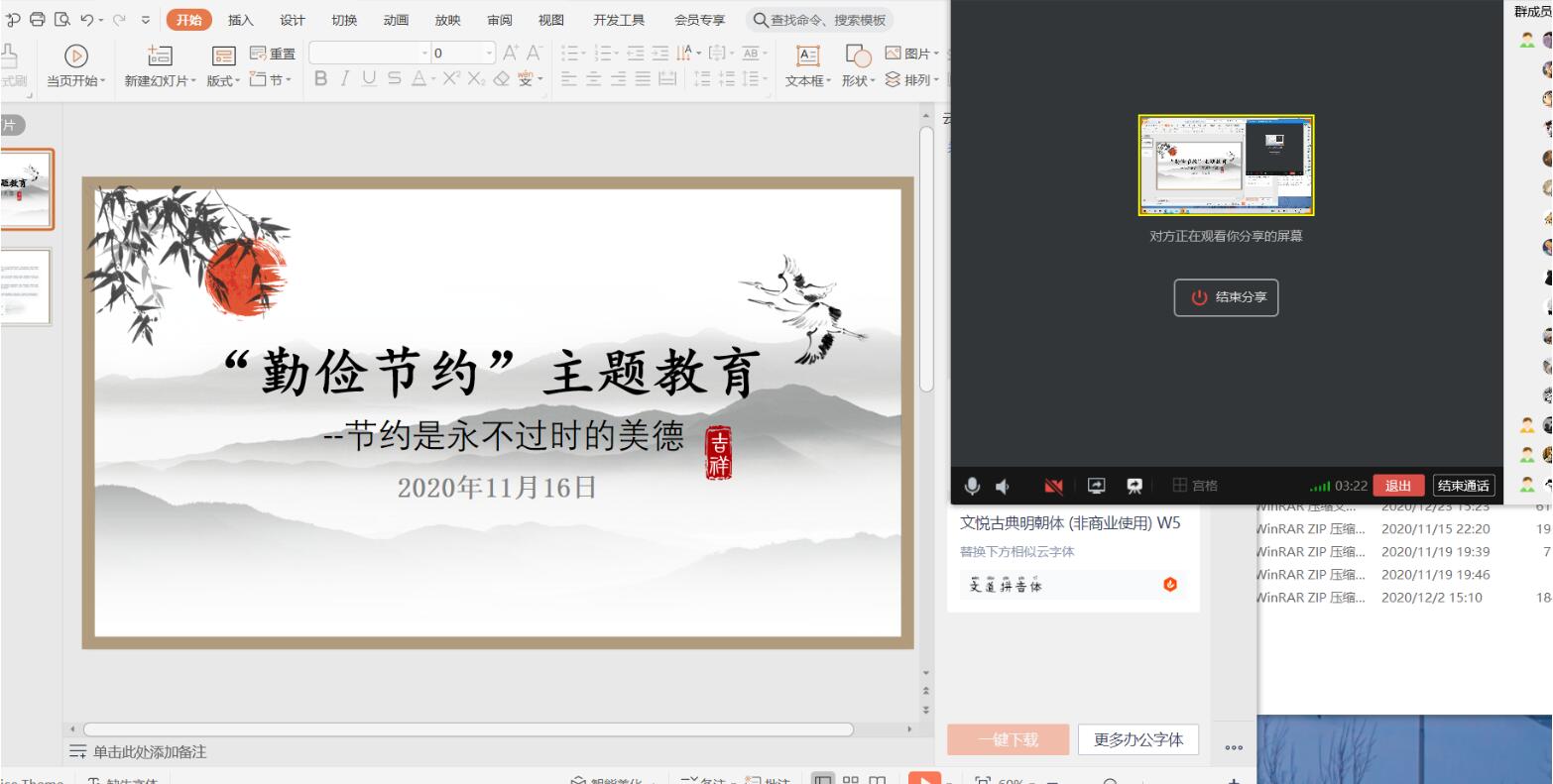Click the 结束分享 (end sharing) button
This screenshot has height=784, width=1553.
pos(1226,297)
